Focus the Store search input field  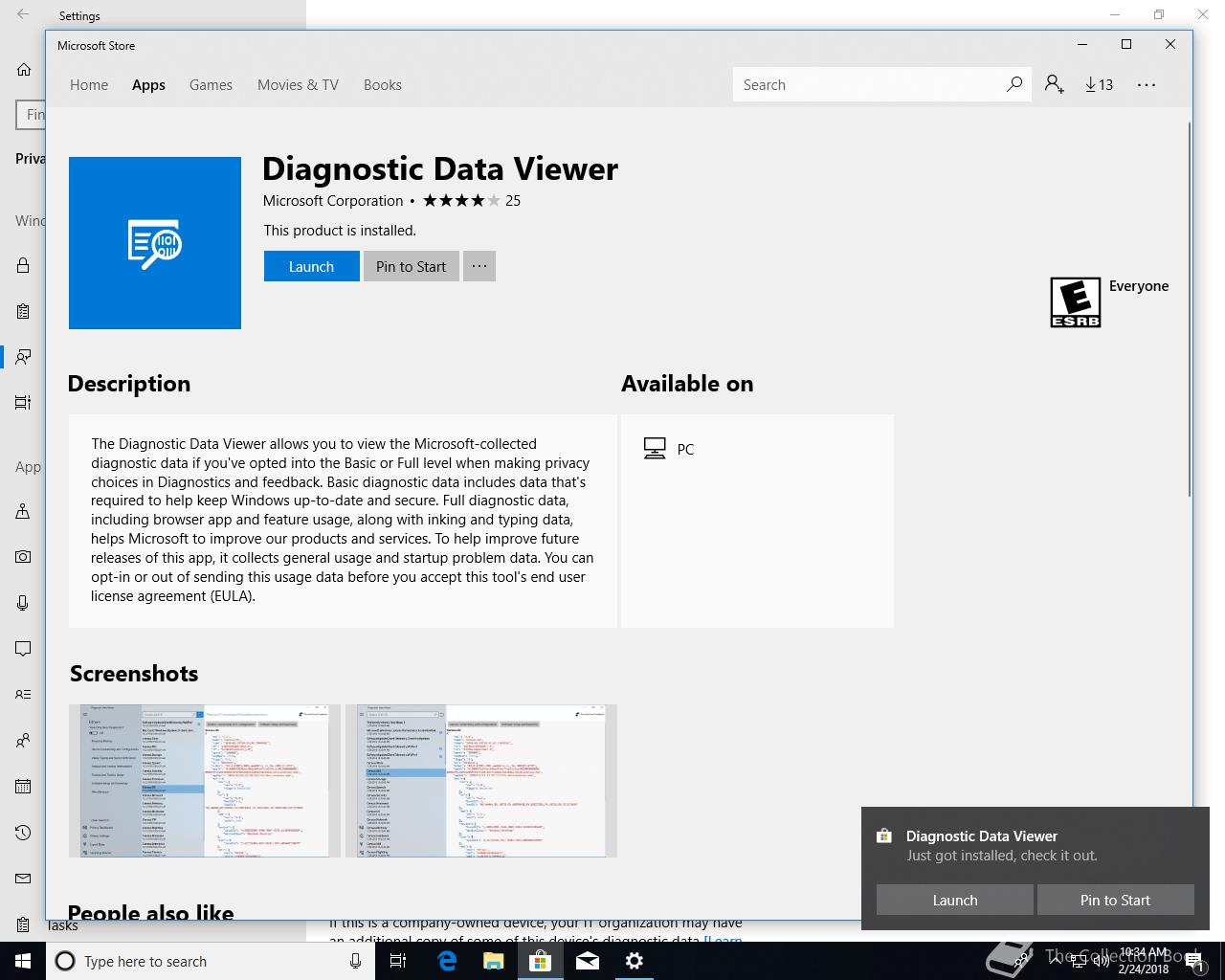(x=866, y=84)
